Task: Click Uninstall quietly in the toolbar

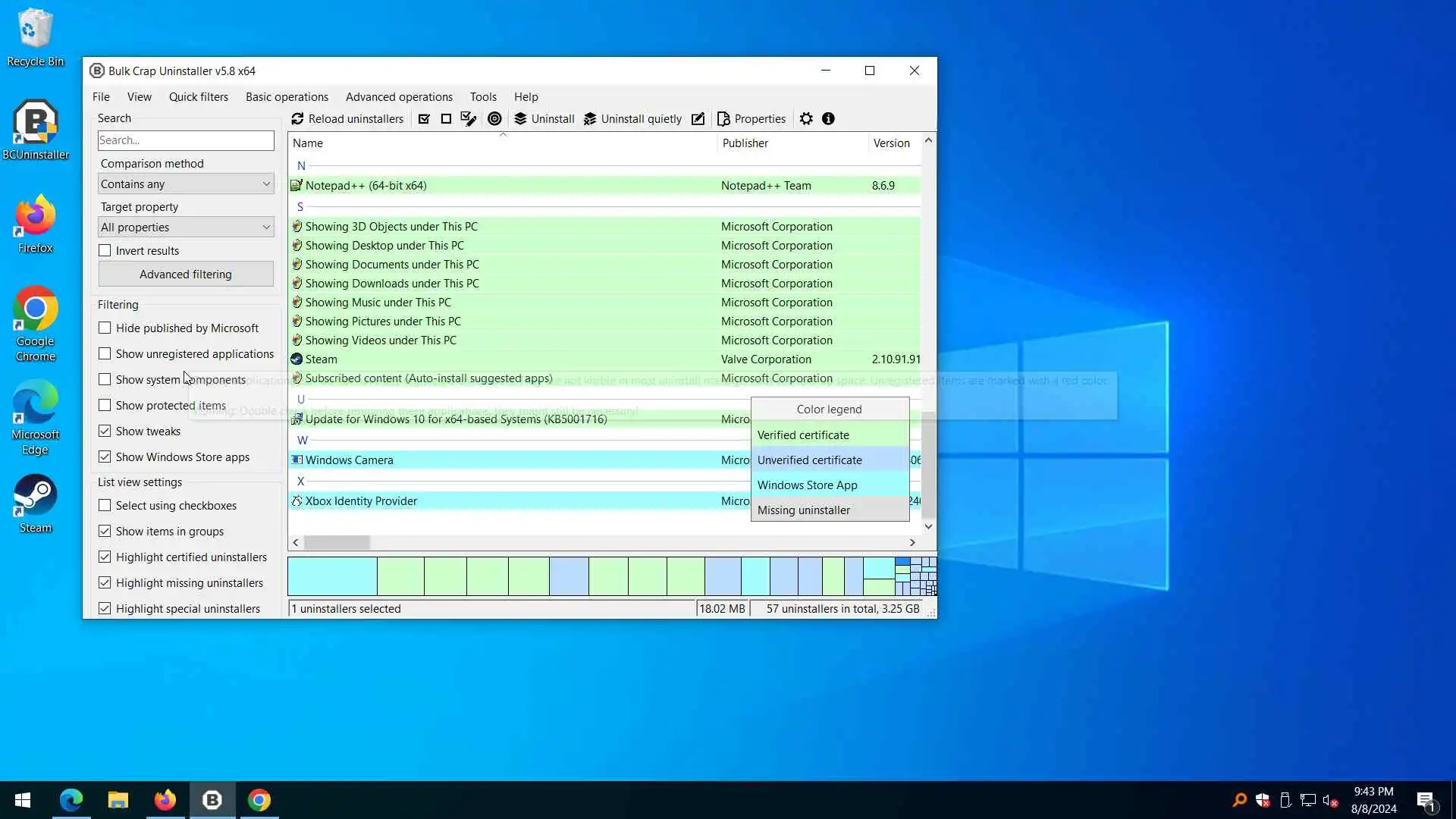Action: [632, 119]
